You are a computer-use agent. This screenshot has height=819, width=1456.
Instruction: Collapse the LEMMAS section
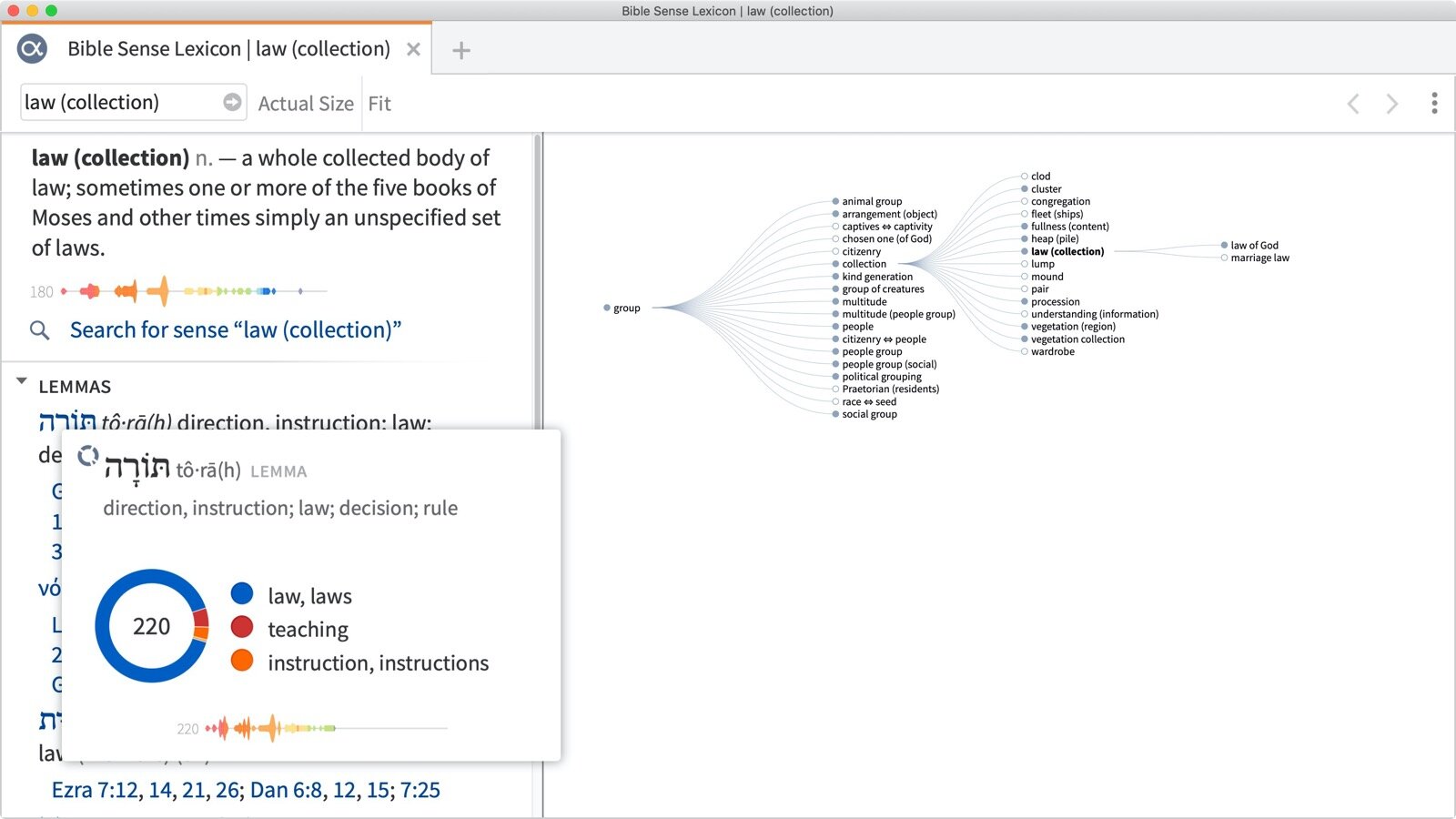click(x=22, y=382)
